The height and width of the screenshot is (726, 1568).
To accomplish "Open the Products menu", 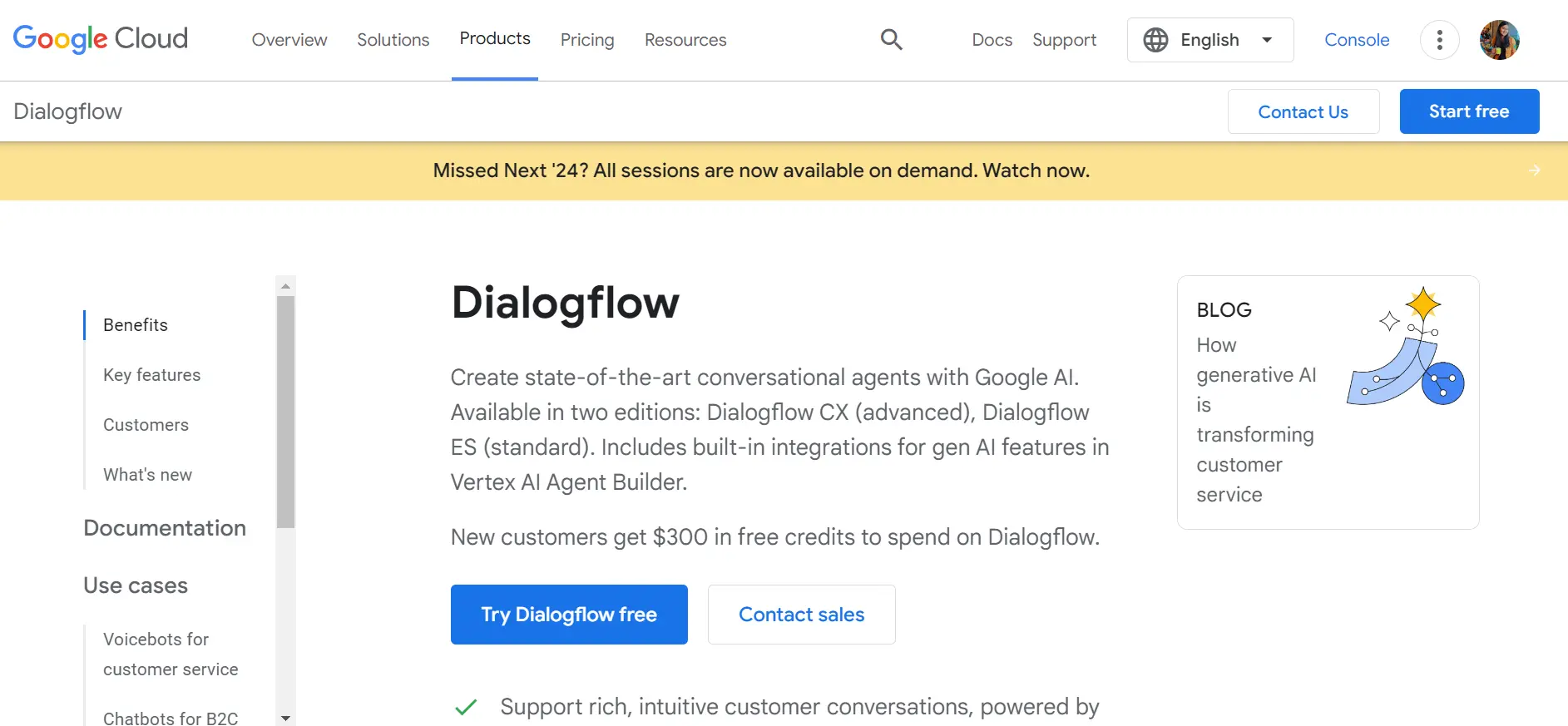I will [x=495, y=39].
